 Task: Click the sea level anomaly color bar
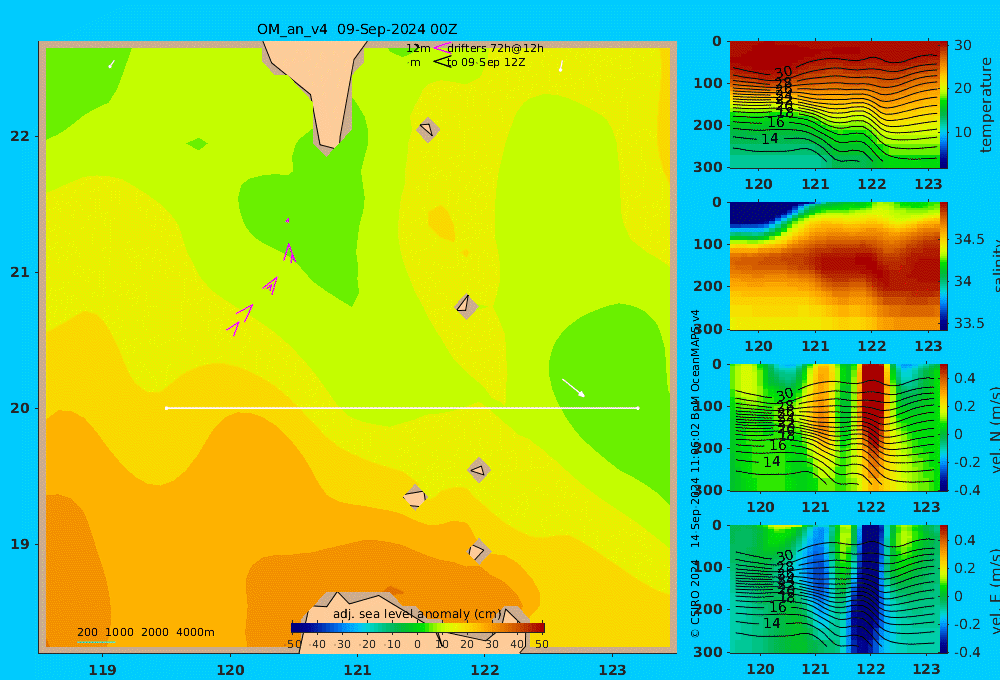click(418, 628)
